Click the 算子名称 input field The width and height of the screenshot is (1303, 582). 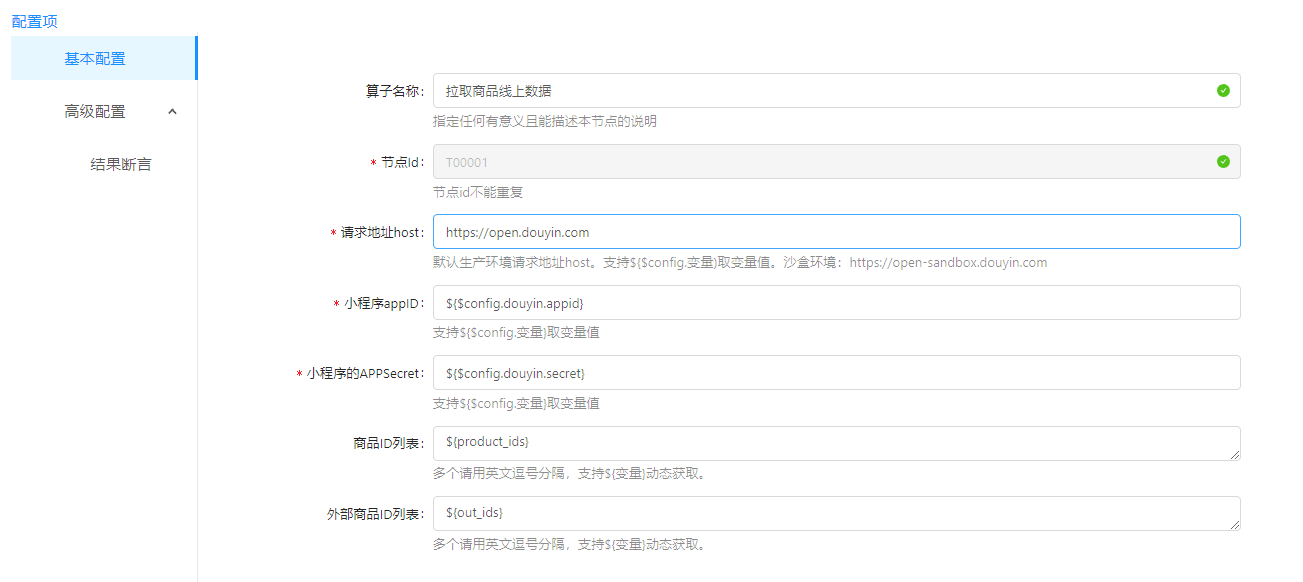(820, 91)
